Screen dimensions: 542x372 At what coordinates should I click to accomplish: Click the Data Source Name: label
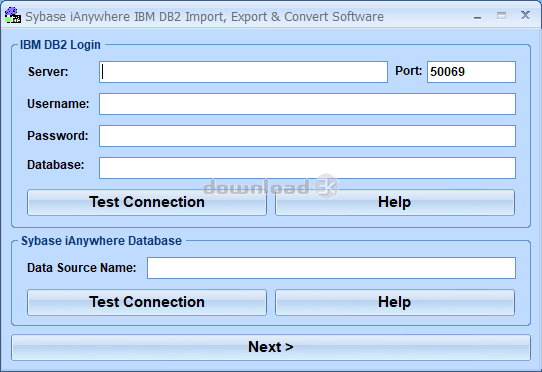(x=82, y=268)
